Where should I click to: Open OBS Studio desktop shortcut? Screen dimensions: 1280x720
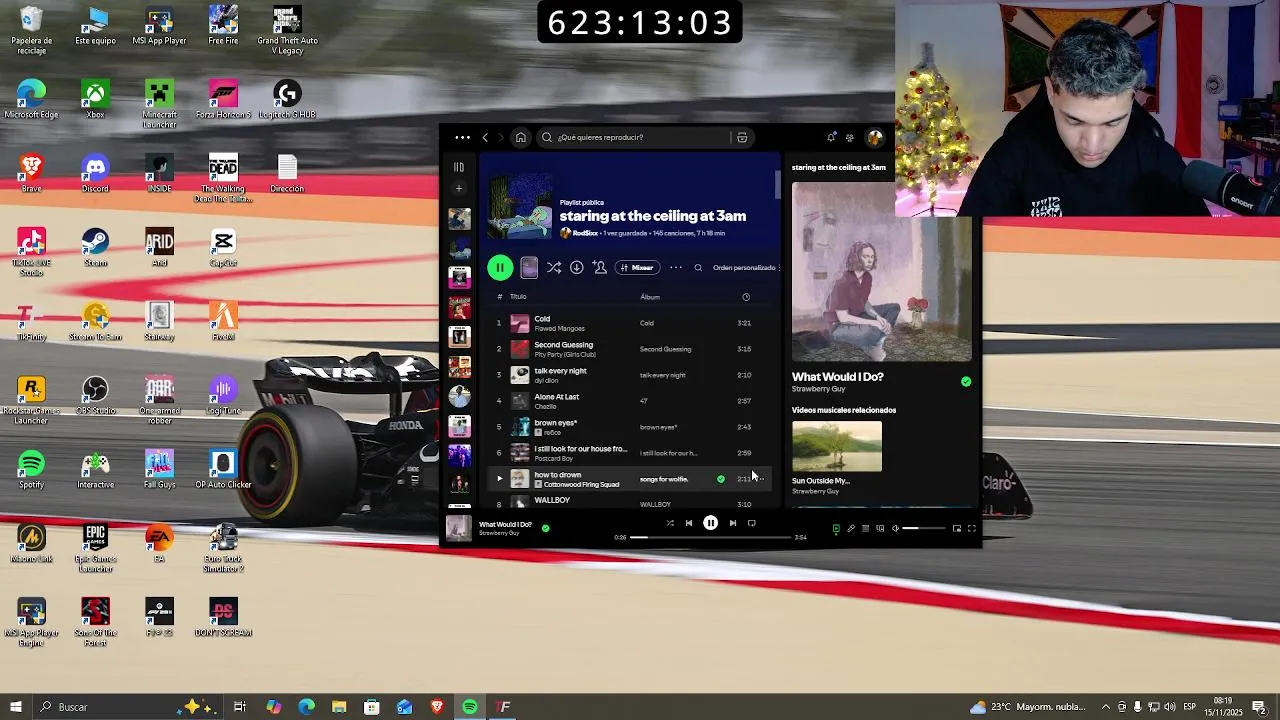point(95,396)
